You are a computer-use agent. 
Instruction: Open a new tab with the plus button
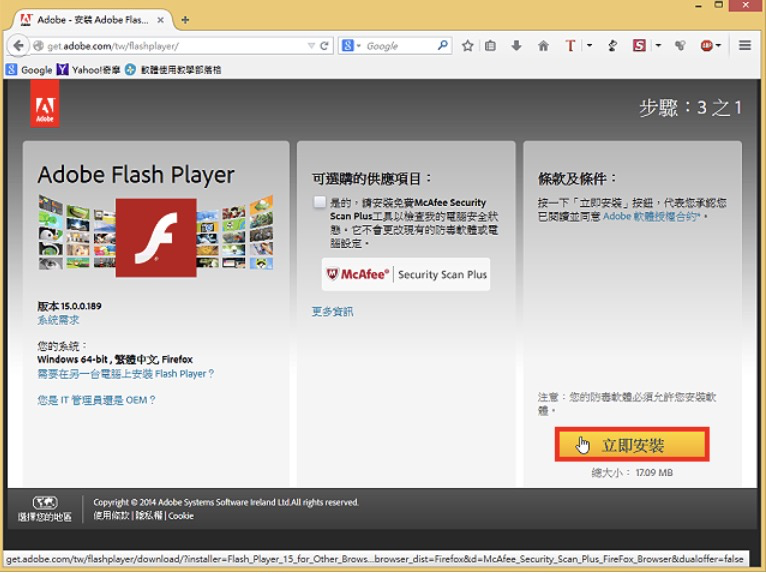(x=185, y=20)
